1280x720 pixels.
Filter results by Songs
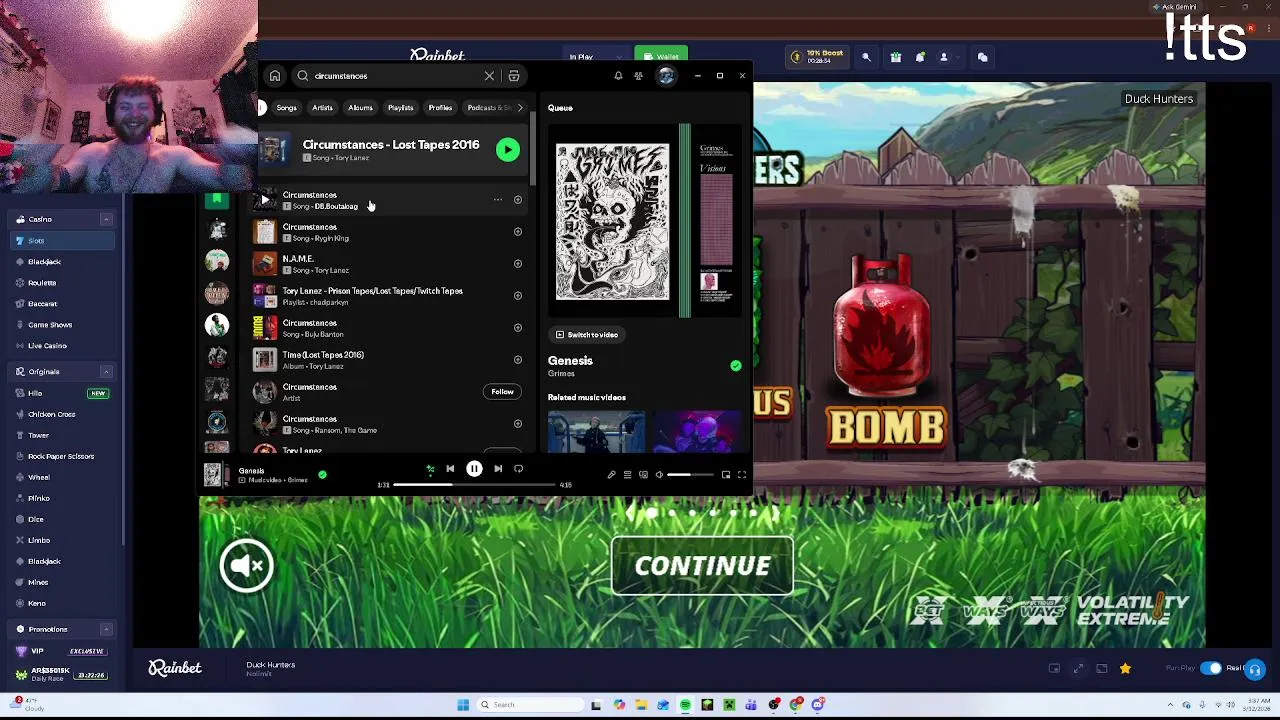(287, 108)
